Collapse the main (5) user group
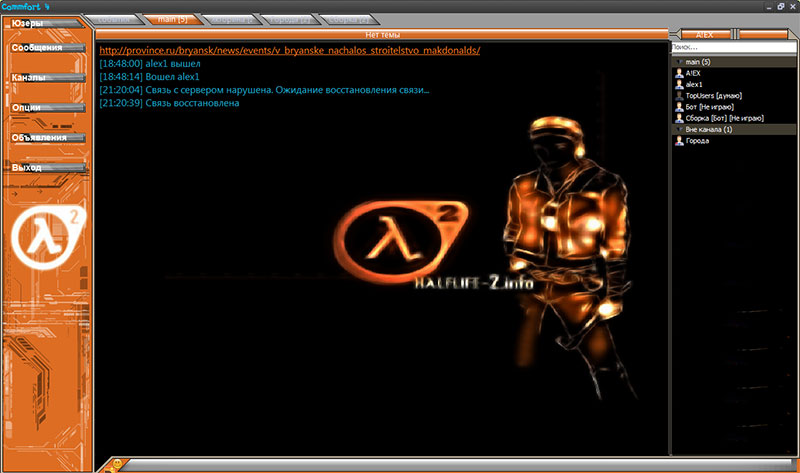The height and width of the screenshot is (473, 800). pyautogui.click(x=678, y=62)
